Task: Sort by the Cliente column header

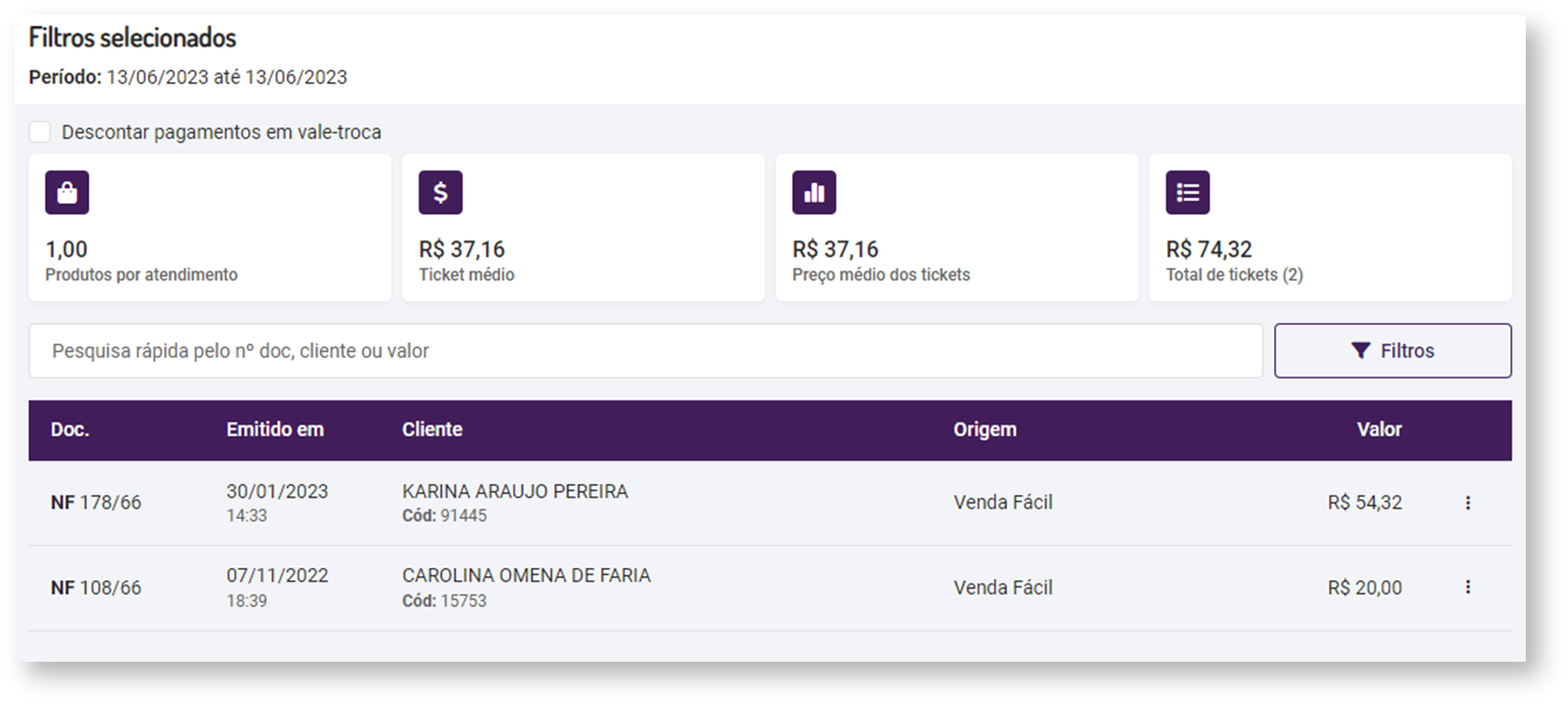Action: (x=432, y=429)
